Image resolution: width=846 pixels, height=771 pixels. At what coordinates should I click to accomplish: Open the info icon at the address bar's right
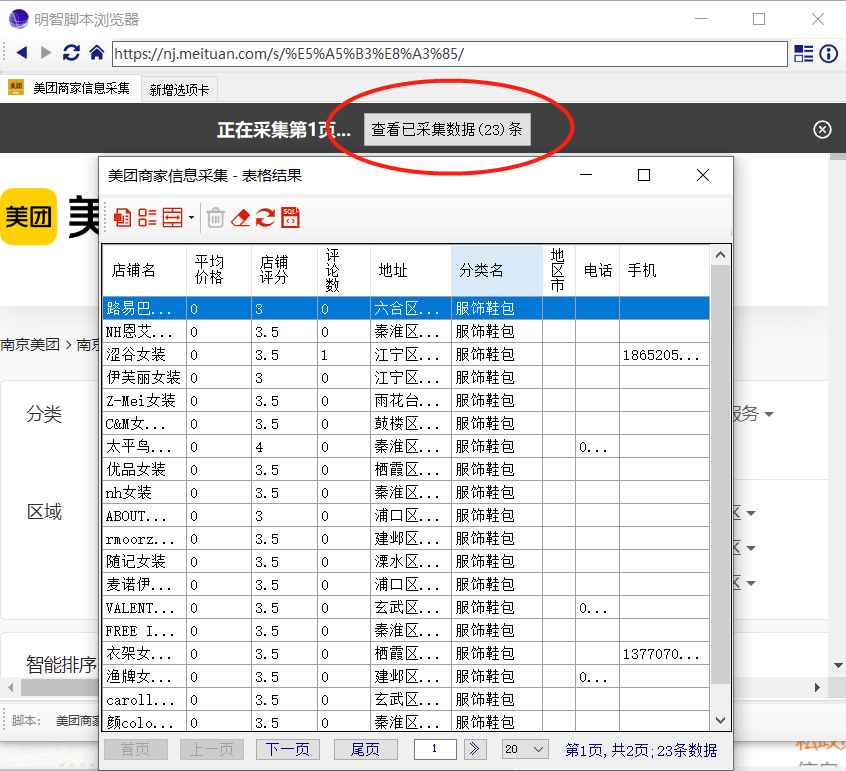point(828,53)
